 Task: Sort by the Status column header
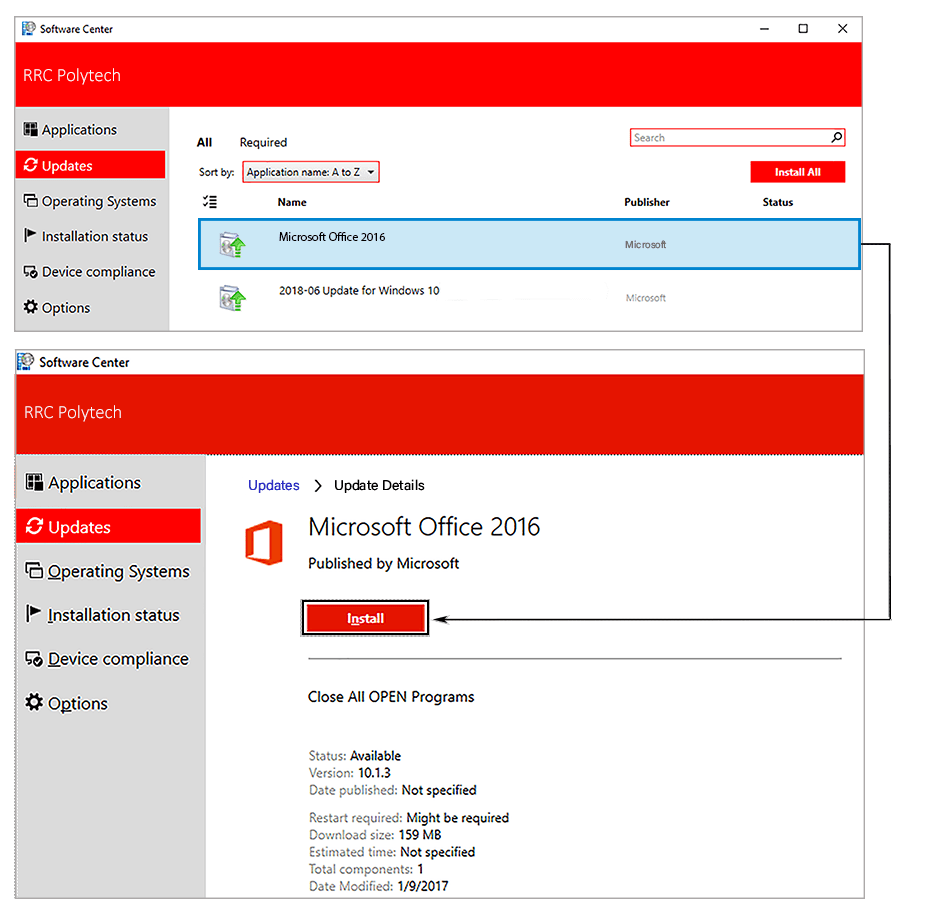777,202
